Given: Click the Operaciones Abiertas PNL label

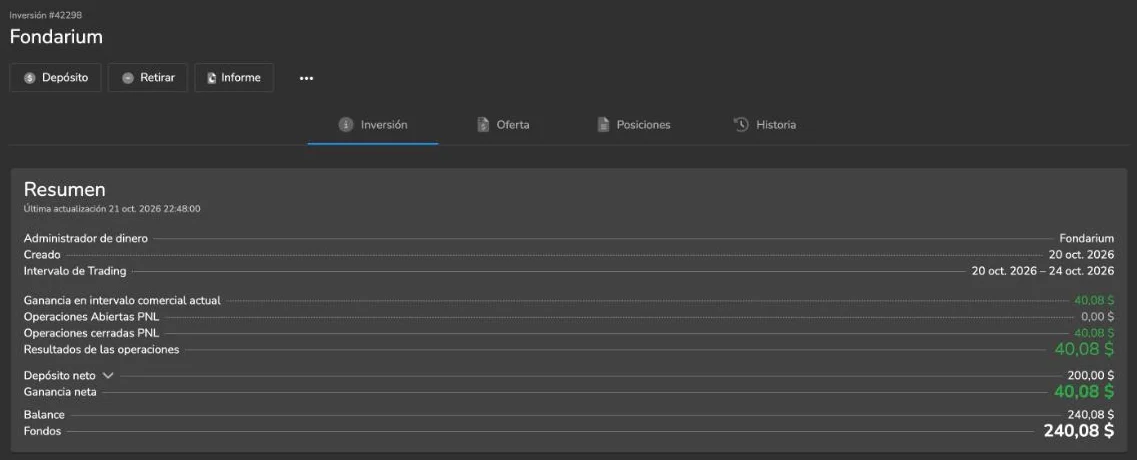Looking at the screenshot, I should coord(91,316).
